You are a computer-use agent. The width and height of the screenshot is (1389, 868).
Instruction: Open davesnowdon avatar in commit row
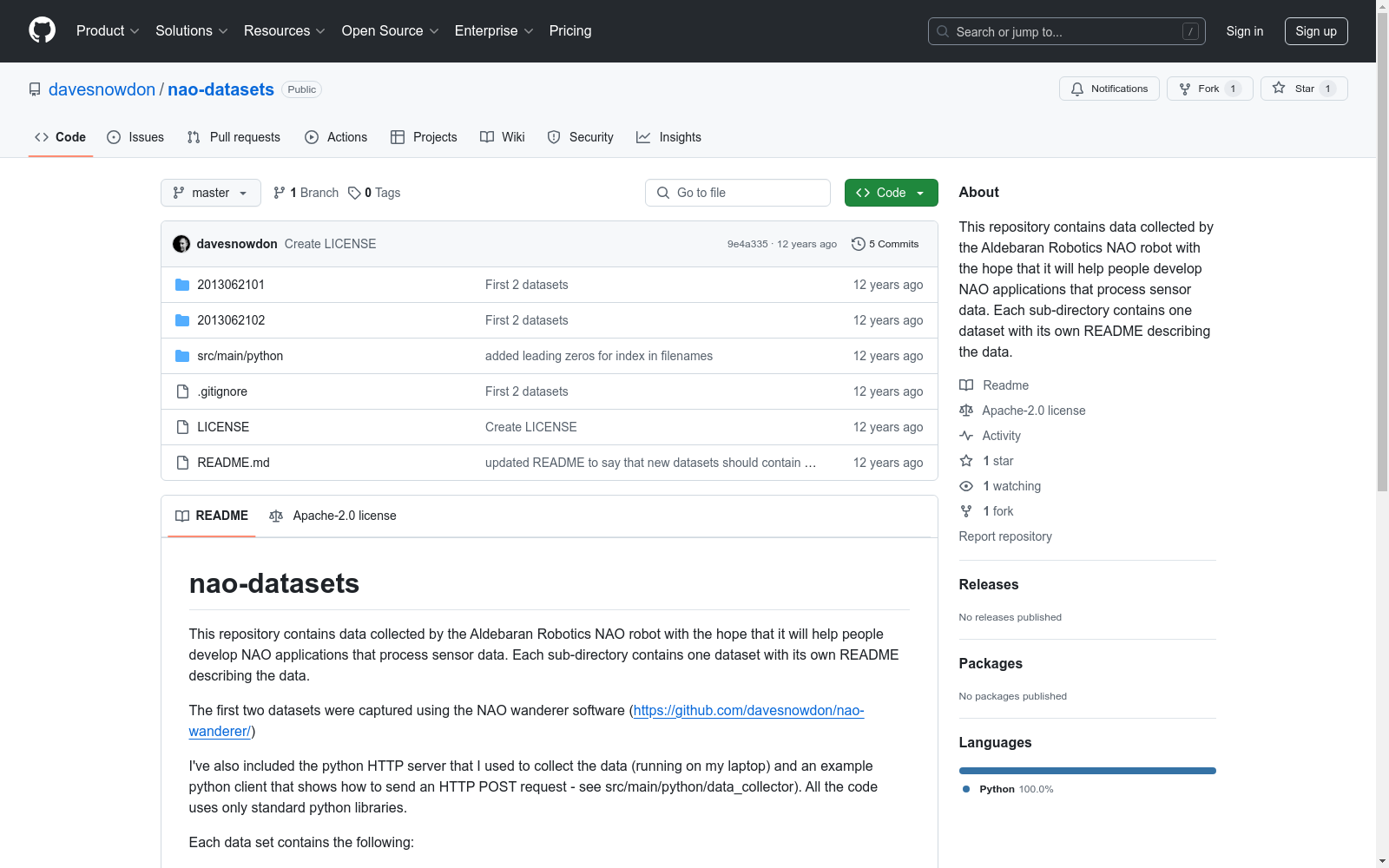point(181,244)
